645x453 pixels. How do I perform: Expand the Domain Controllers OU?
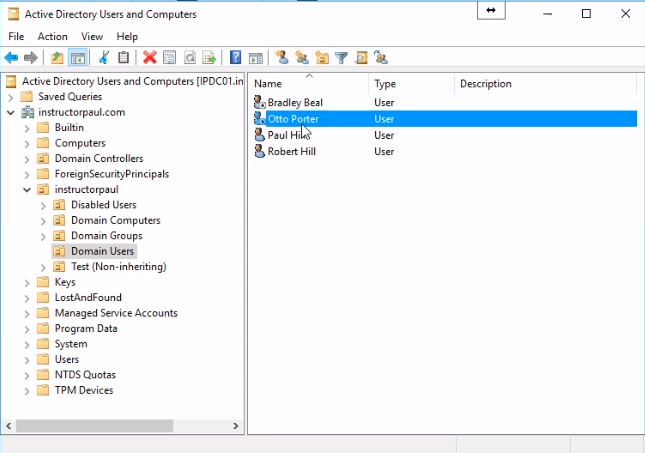click(x=27, y=159)
